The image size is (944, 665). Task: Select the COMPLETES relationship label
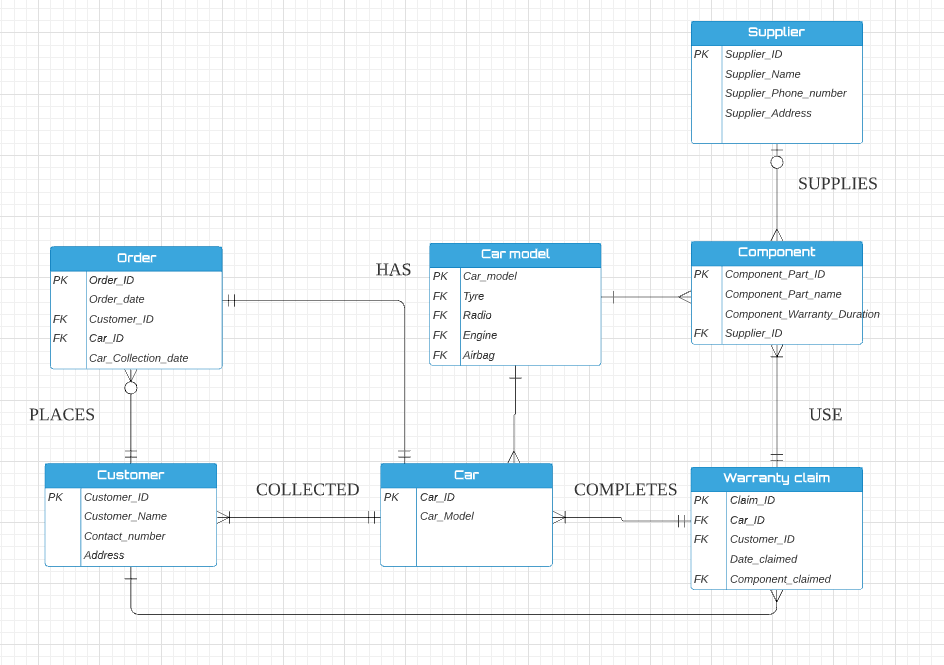625,490
